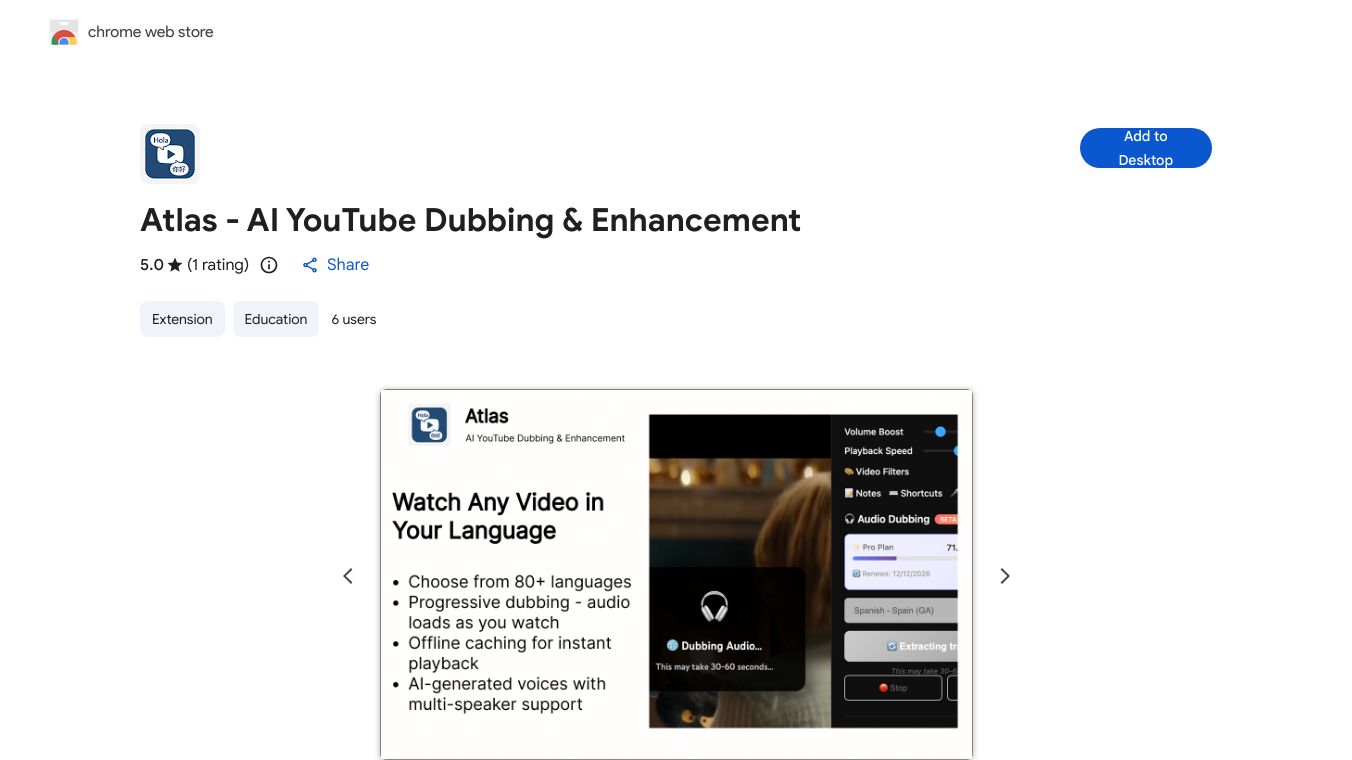Screen dimensions: 1352x760
Task: Click the 'Offline caching for instant playback' bullet
Action: 509,653
